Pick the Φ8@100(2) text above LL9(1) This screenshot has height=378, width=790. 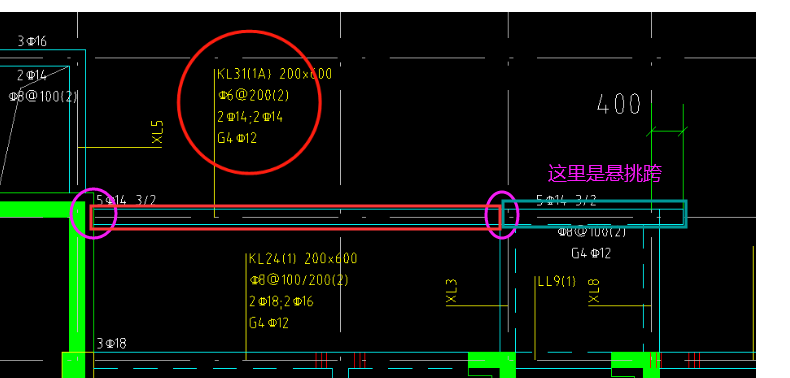pyautogui.click(x=591, y=232)
